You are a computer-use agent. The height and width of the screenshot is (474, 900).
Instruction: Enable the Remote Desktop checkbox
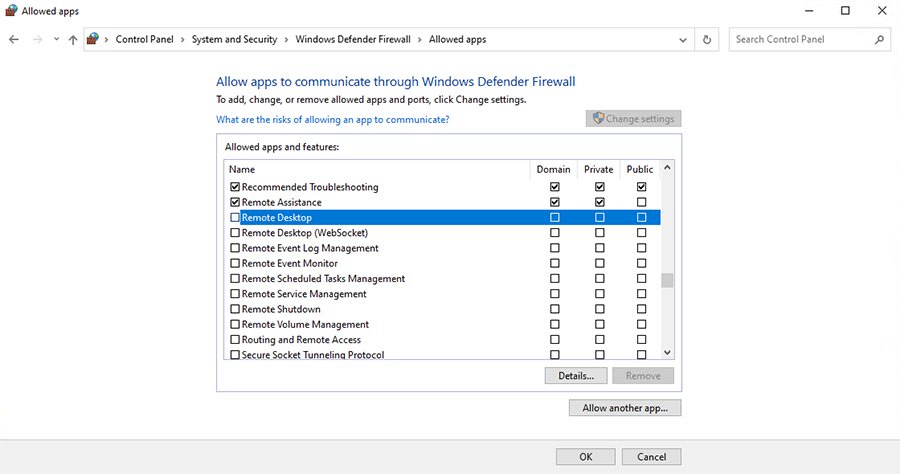click(235, 218)
